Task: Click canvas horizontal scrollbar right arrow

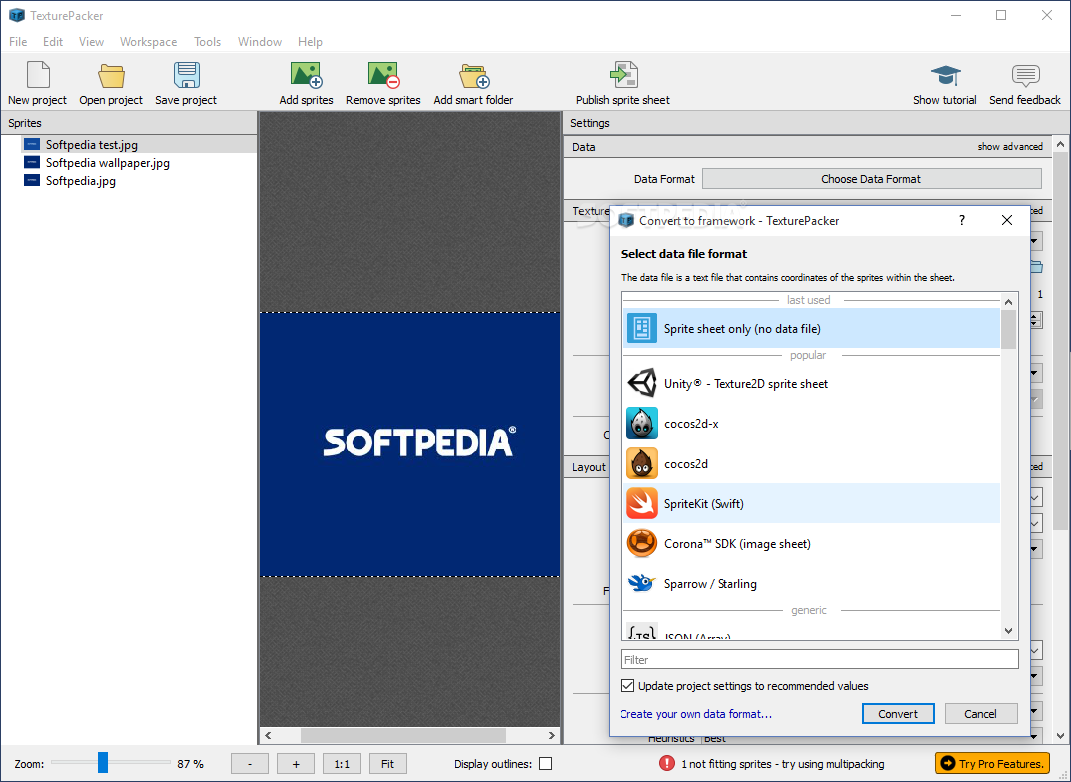Action: pos(551,735)
